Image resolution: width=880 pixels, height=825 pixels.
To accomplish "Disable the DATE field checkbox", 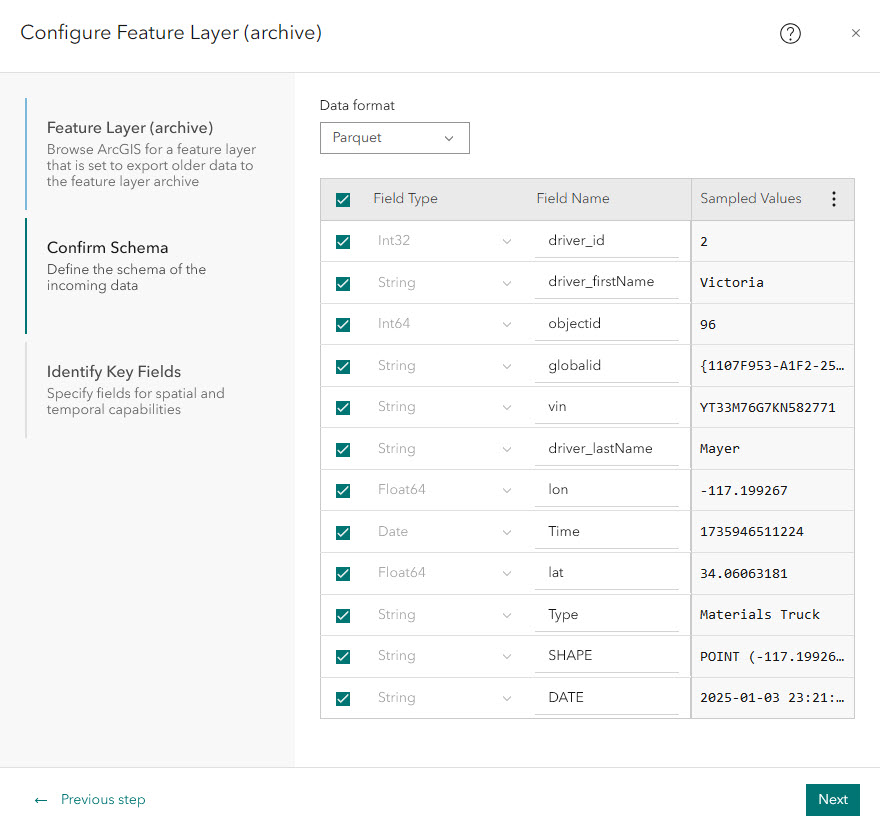I will point(343,697).
